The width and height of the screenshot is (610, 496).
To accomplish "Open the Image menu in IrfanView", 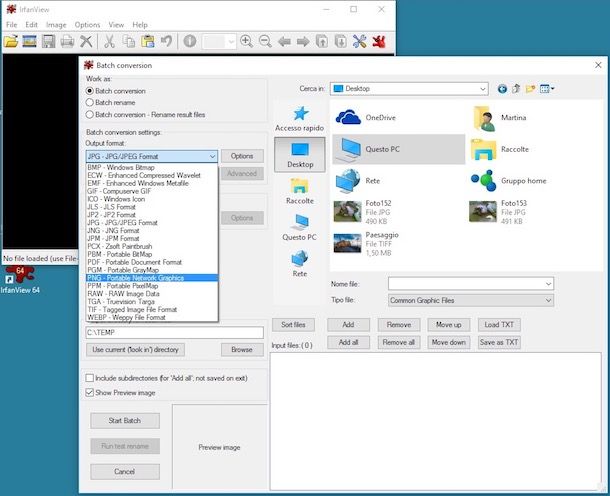I will (x=56, y=25).
